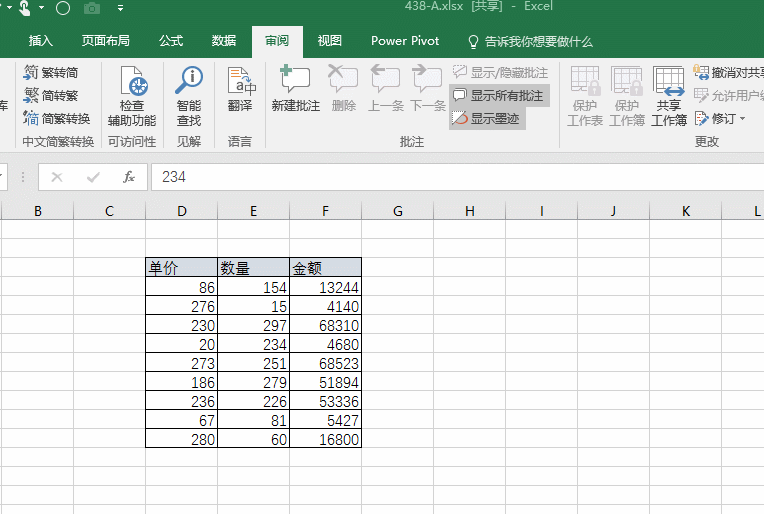
Task: Switch to the 公式 ribbon tab
Action: 171,41
